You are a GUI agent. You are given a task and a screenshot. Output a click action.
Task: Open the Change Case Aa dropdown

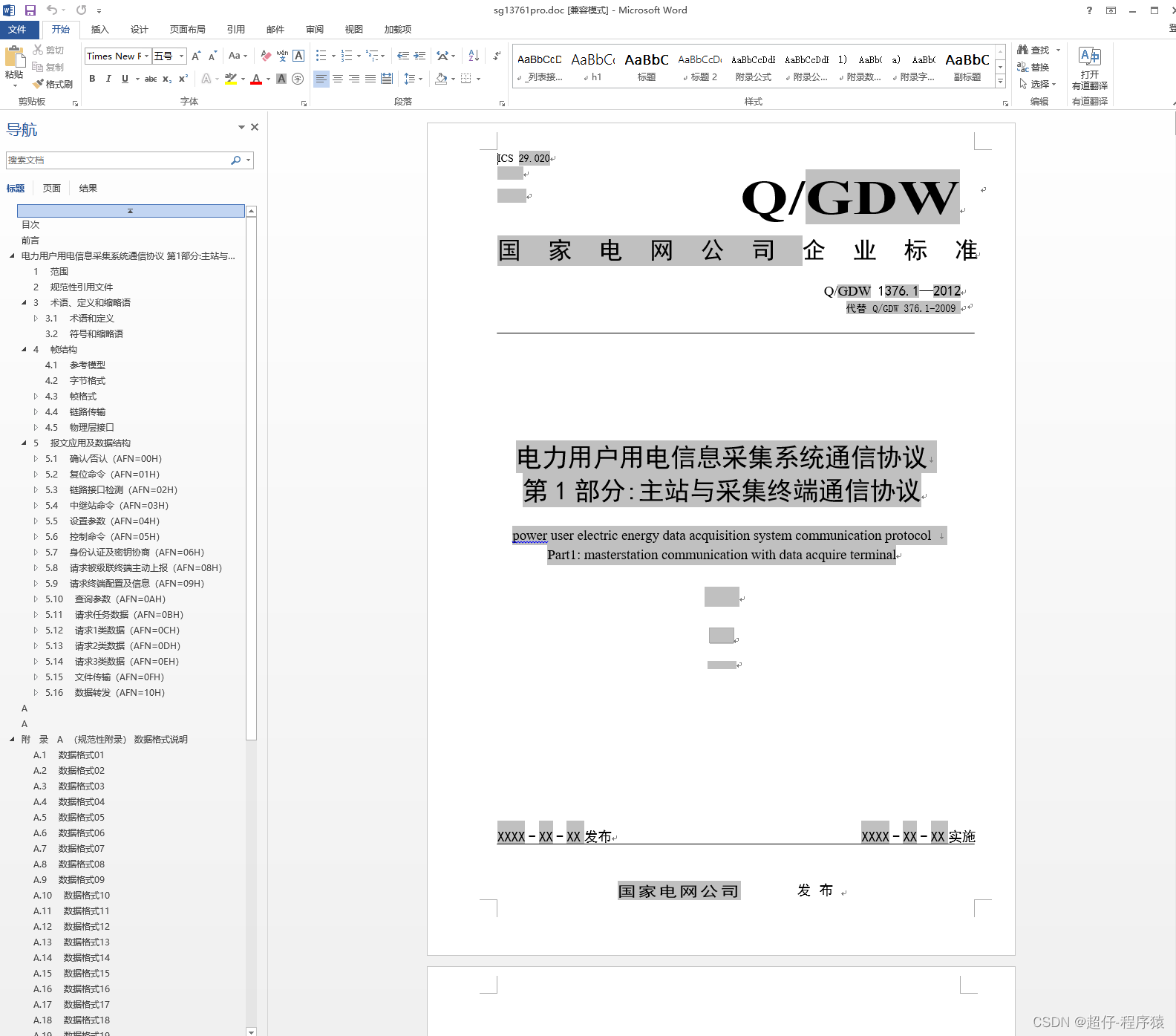coord(238,56)
